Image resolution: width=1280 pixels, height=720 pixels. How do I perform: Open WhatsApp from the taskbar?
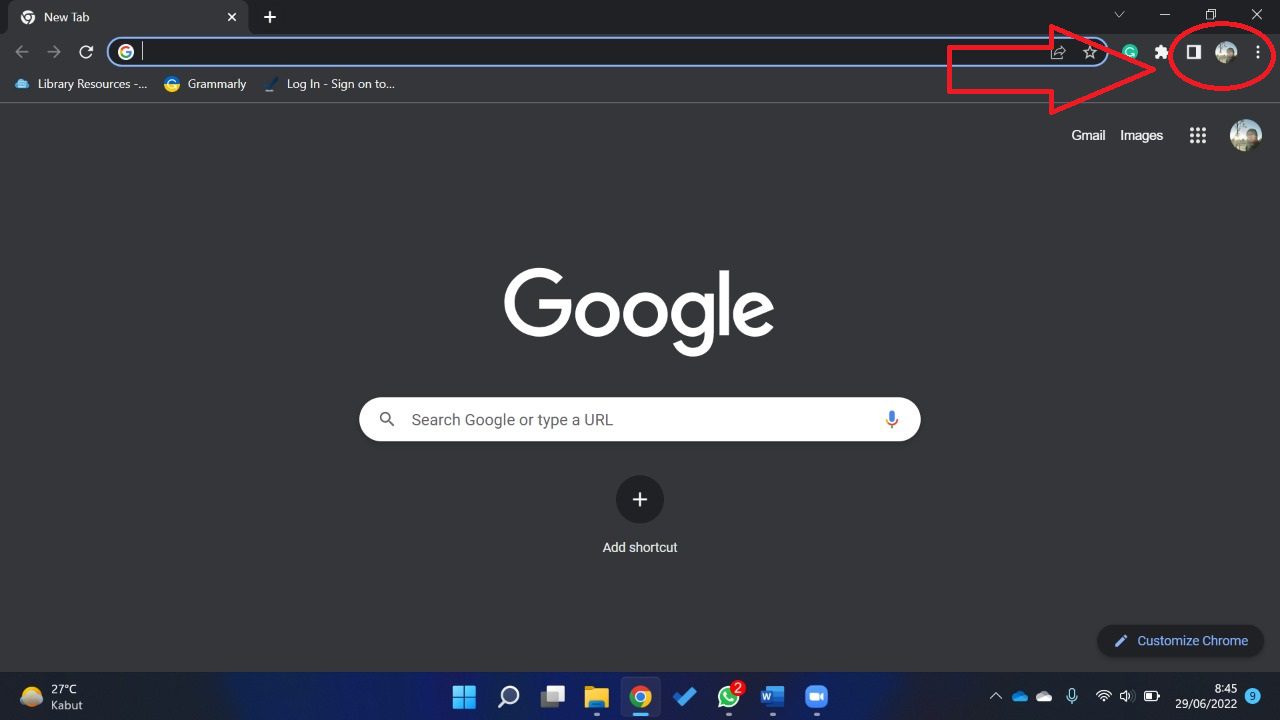(x=729, y=696)
